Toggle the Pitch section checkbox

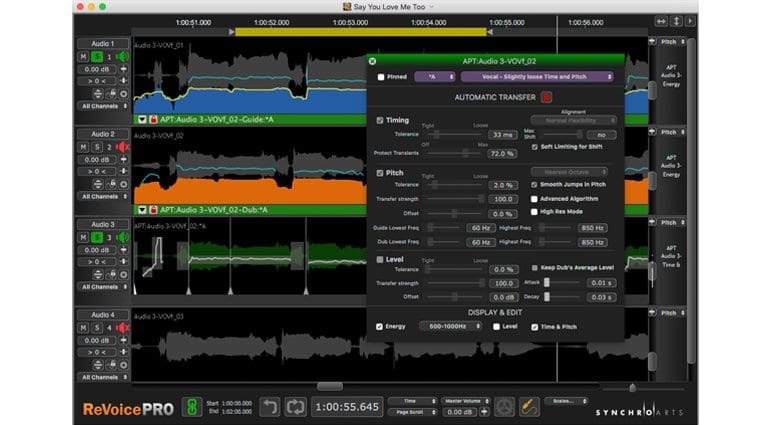pos(380,173)
